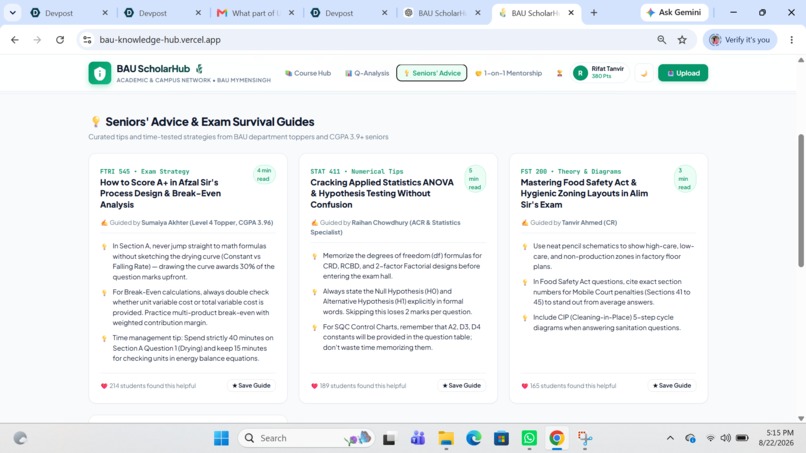This screenshot has height=453, width=806.
Task: Click 'STAT 411 • Numerical Tips' label
Action: point(357,171)
